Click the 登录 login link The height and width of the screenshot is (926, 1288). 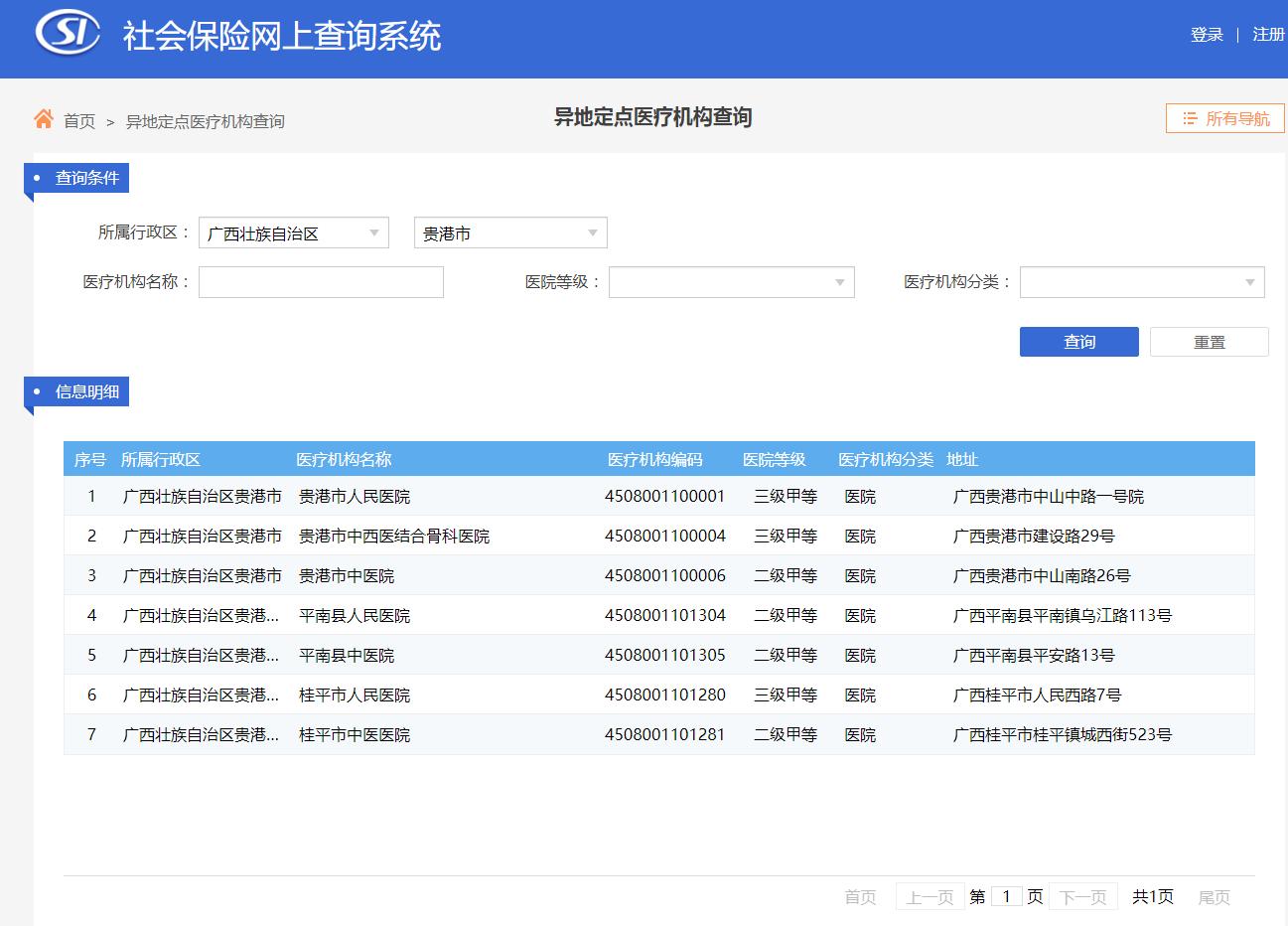pyautogui.click(x=1206, y=34)
